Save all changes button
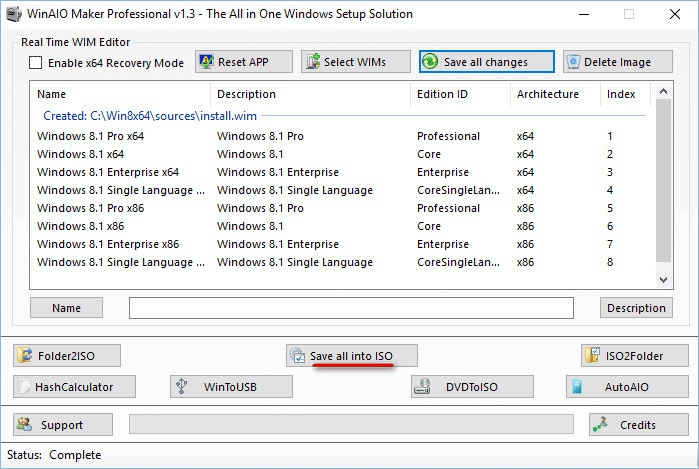Screen dimensions: 699x469 (x=486, y=62)
